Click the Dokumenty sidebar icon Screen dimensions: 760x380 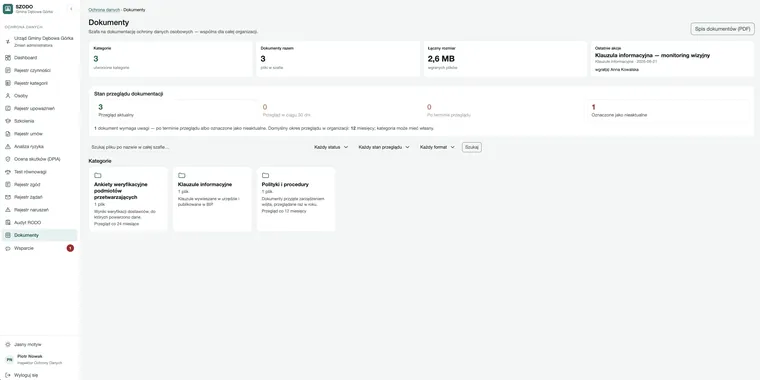click(x=8, y=235)
